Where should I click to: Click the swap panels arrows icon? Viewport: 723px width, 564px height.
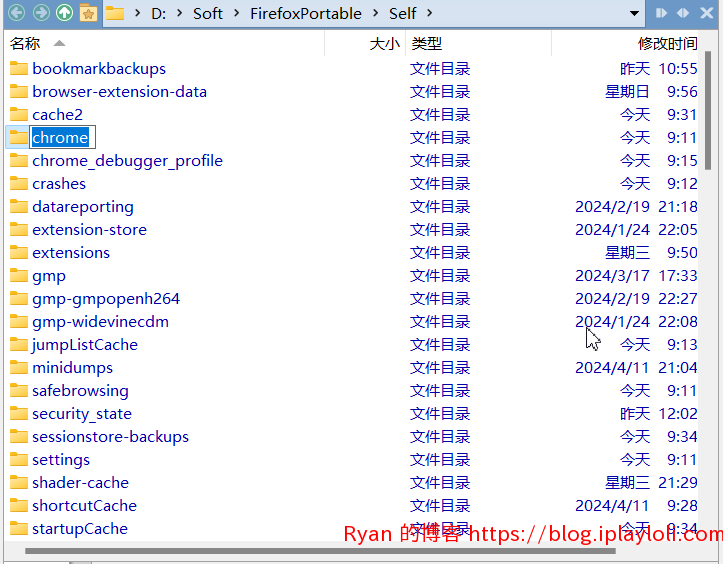[683, 13]
